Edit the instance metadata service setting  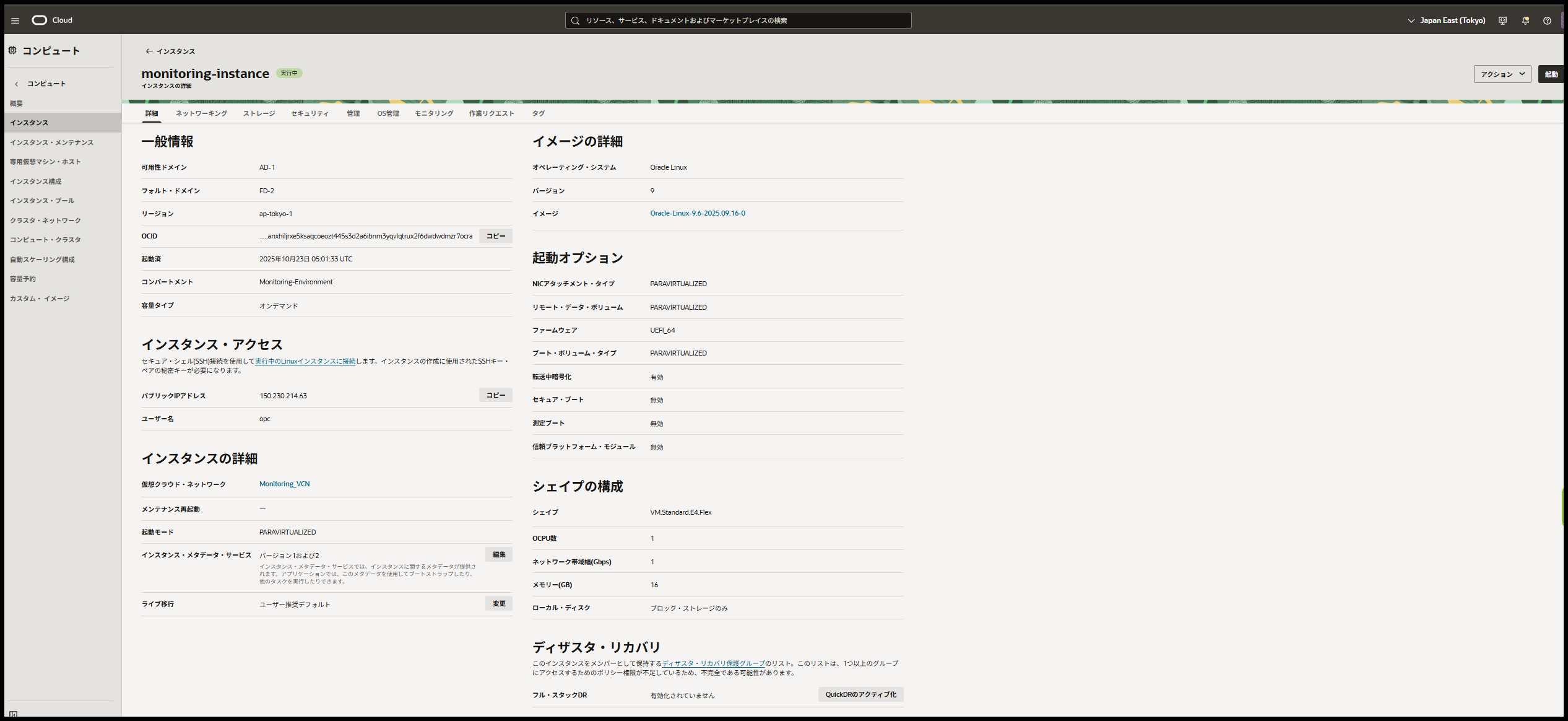pos(498,554)
